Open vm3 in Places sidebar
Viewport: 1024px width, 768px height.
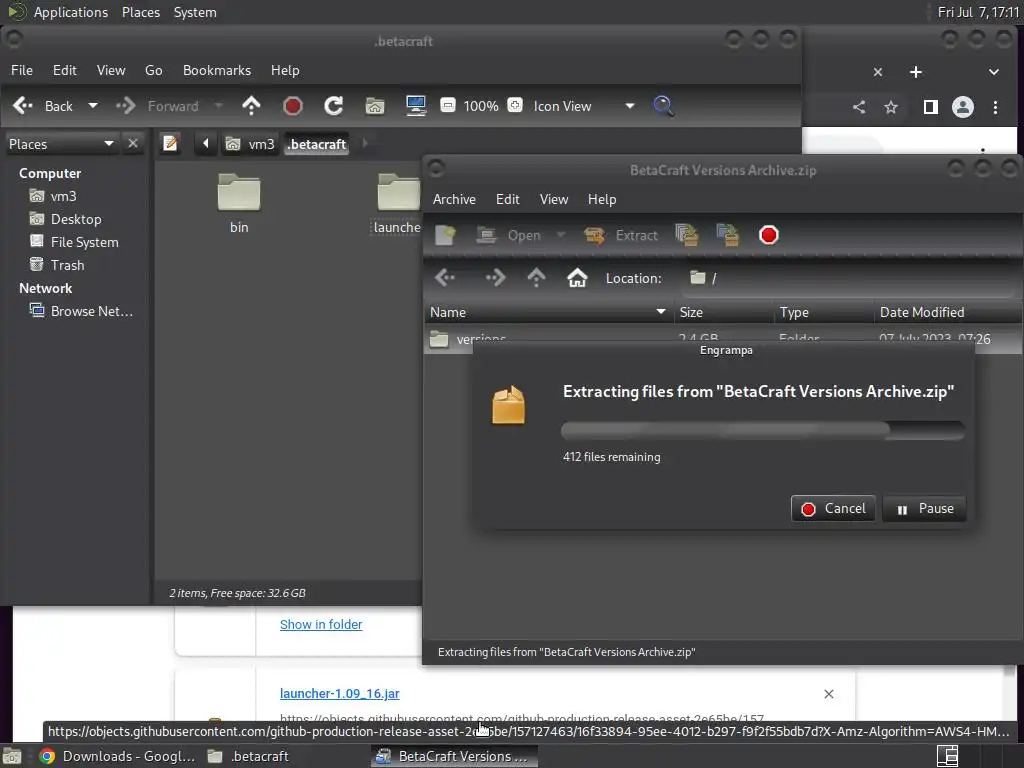pyautogui.click(x=63, y=196)
